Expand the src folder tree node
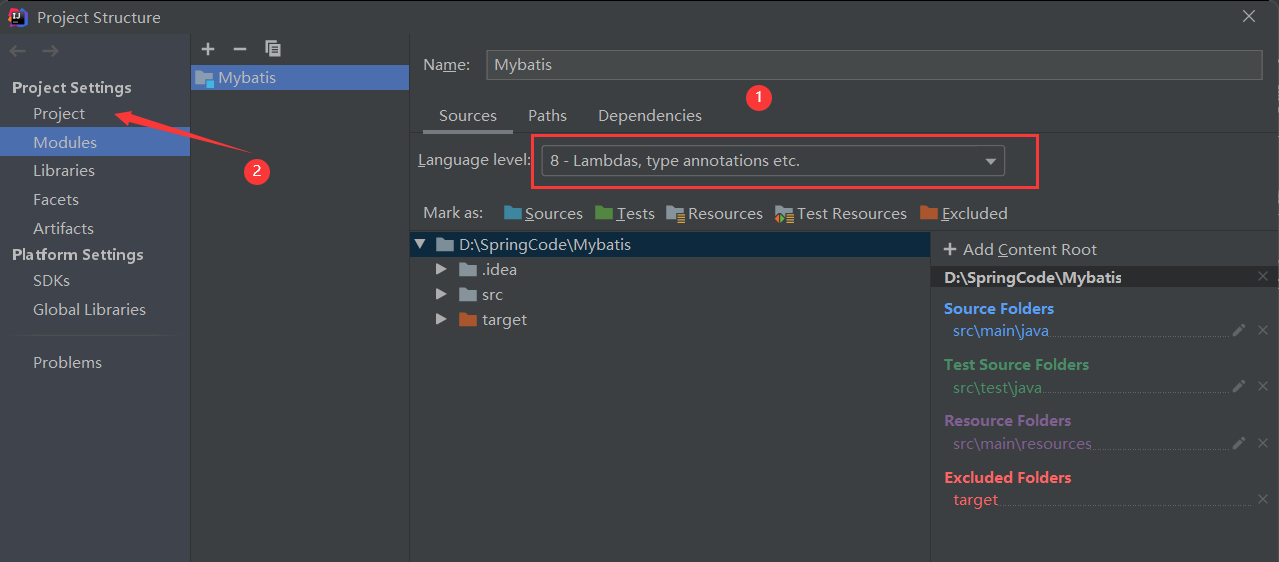1279x562 pixels. point(441,295)
